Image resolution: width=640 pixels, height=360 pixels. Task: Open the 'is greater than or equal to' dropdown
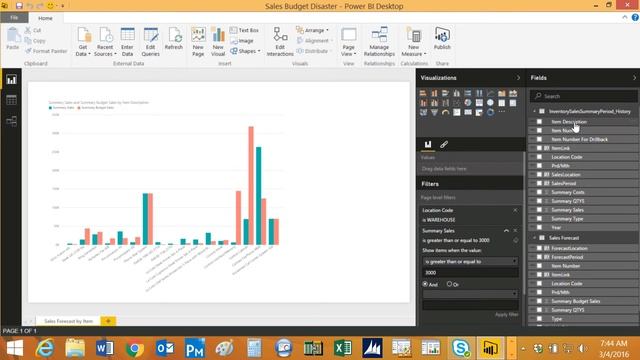[470, 261]
